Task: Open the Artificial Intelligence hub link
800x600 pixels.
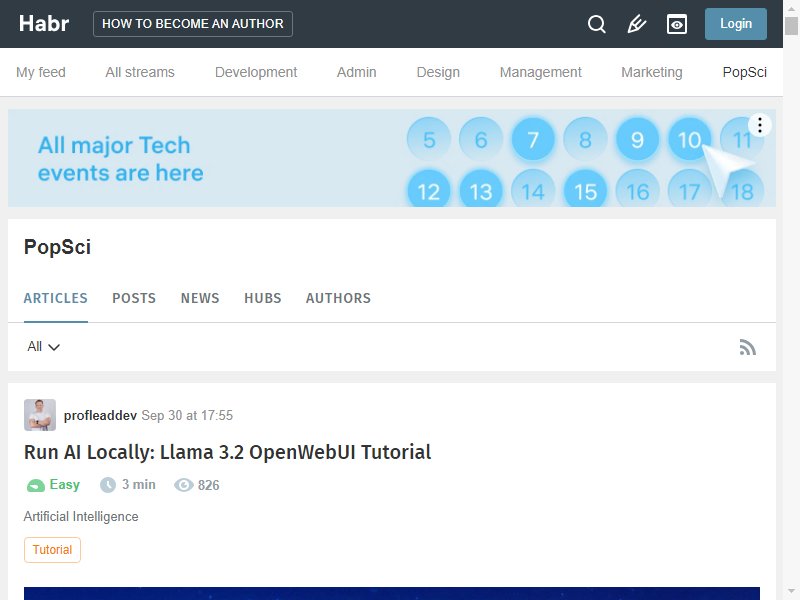Action: tap(81, 516)
